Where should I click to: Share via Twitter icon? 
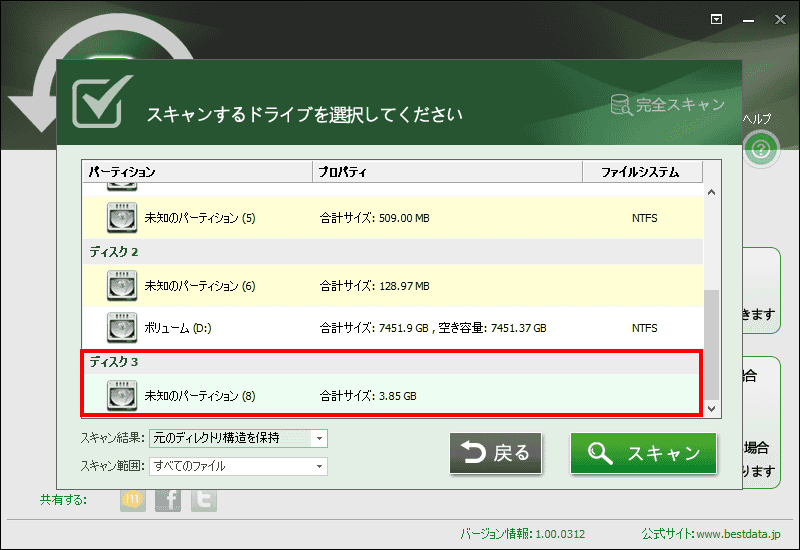pos(204,499)
